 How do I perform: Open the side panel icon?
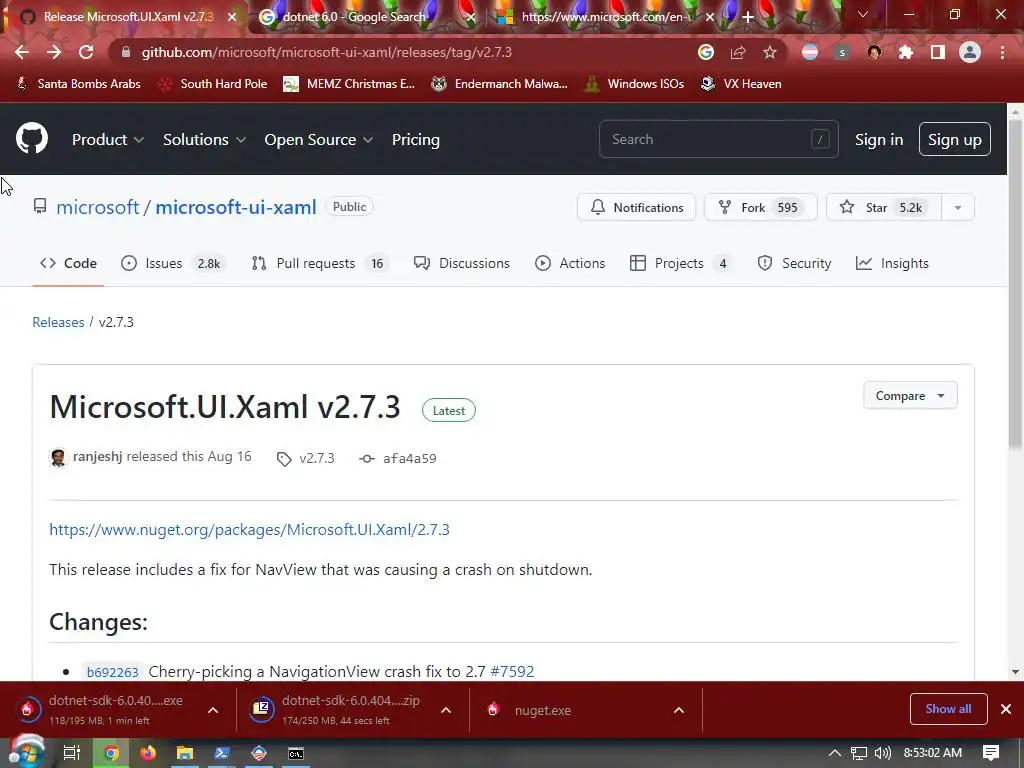pyautogui.click(x=938, y=52)
